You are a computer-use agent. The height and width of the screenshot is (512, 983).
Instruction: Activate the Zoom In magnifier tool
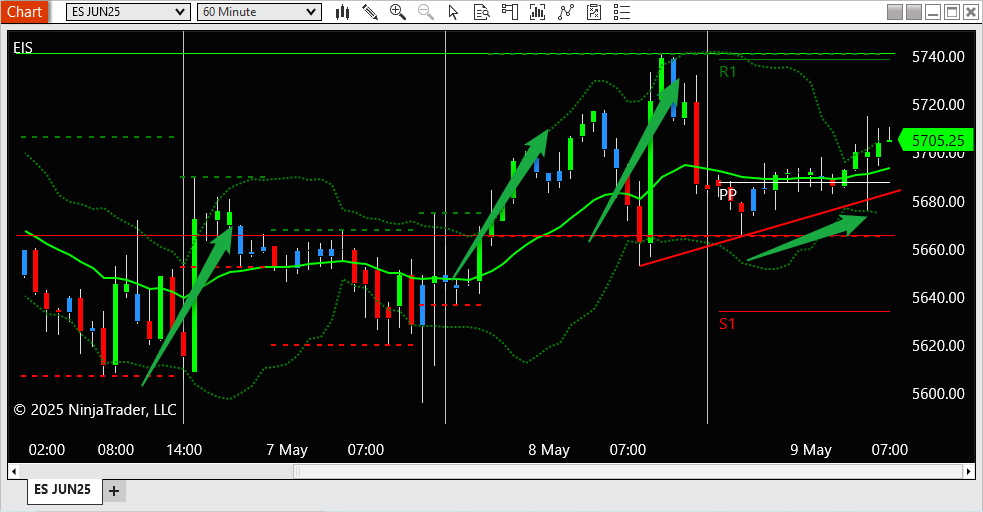tap(398, 12)
